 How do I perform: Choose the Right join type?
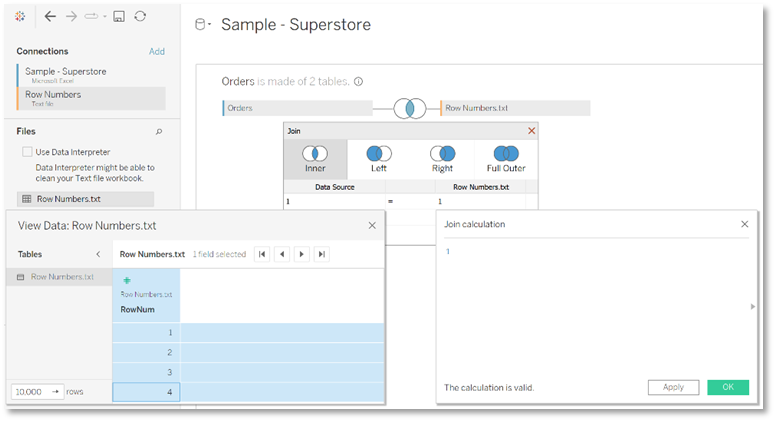point(442,158)
